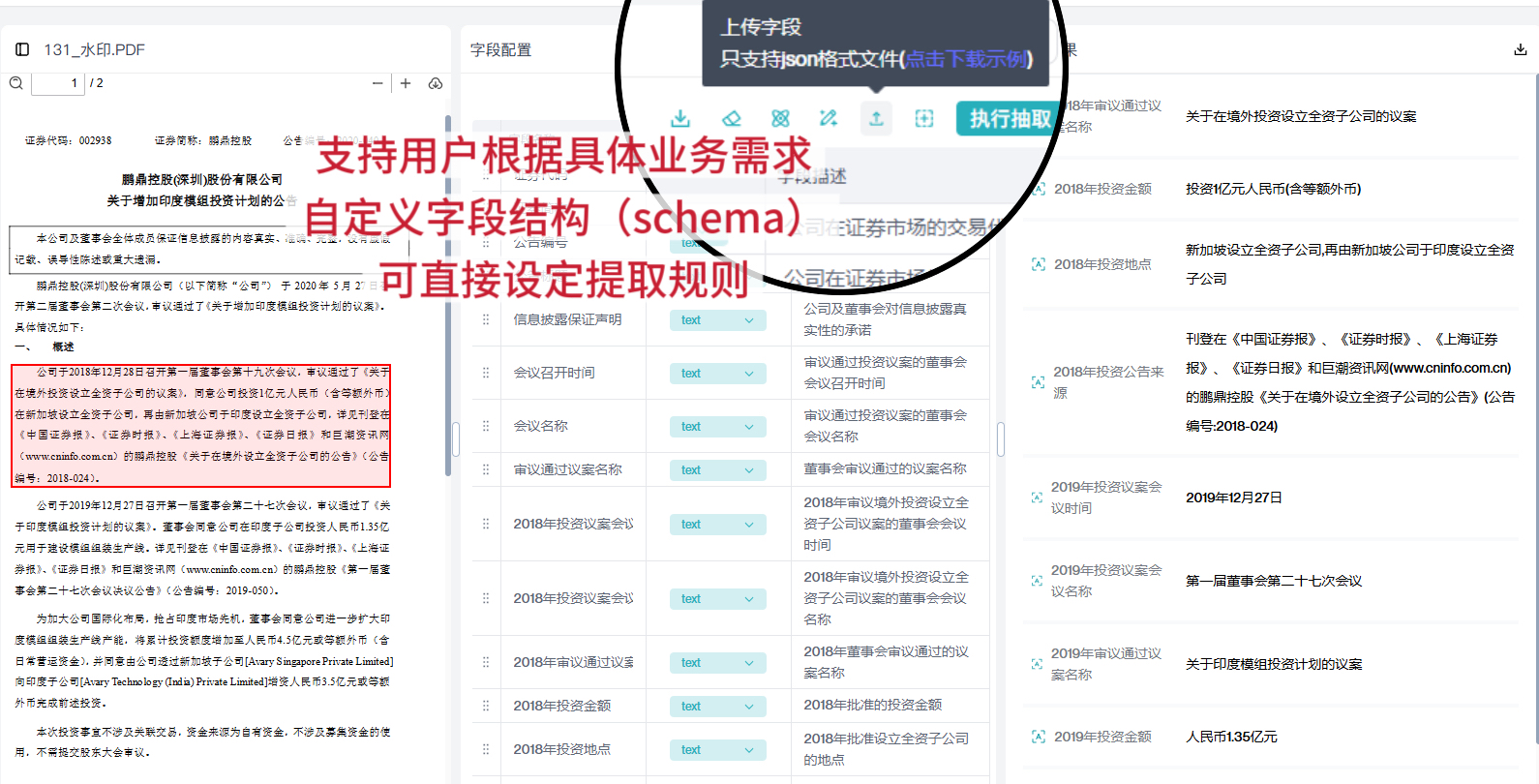Select the 会议召开时间 field name
Screen dimensions: 1539x784
(x=555, y=373)
